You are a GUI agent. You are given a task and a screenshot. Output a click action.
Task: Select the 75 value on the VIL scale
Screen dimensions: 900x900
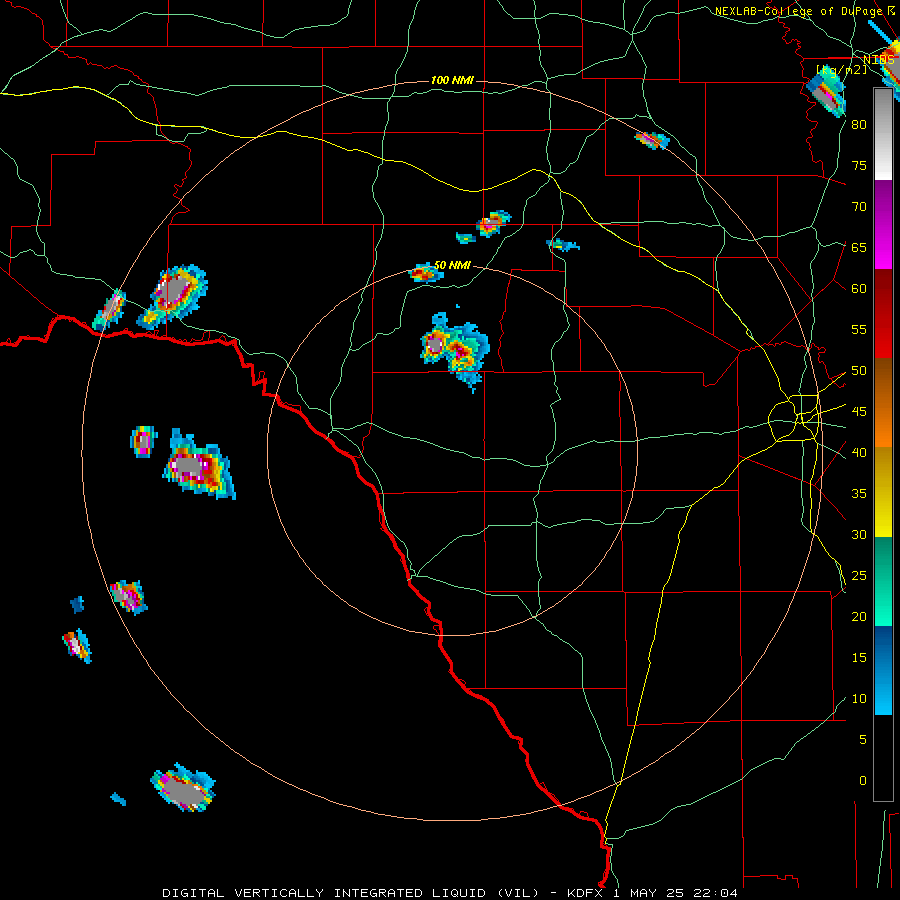pyautogui.click(x=859, y=165)
